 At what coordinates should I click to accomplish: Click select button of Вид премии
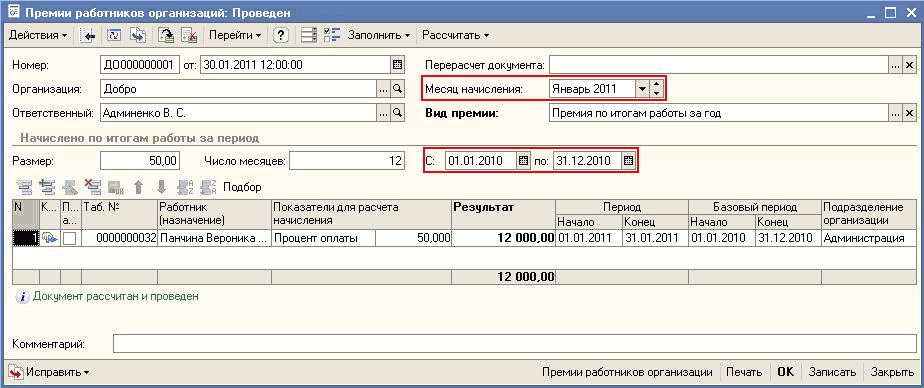coord(896,113)
